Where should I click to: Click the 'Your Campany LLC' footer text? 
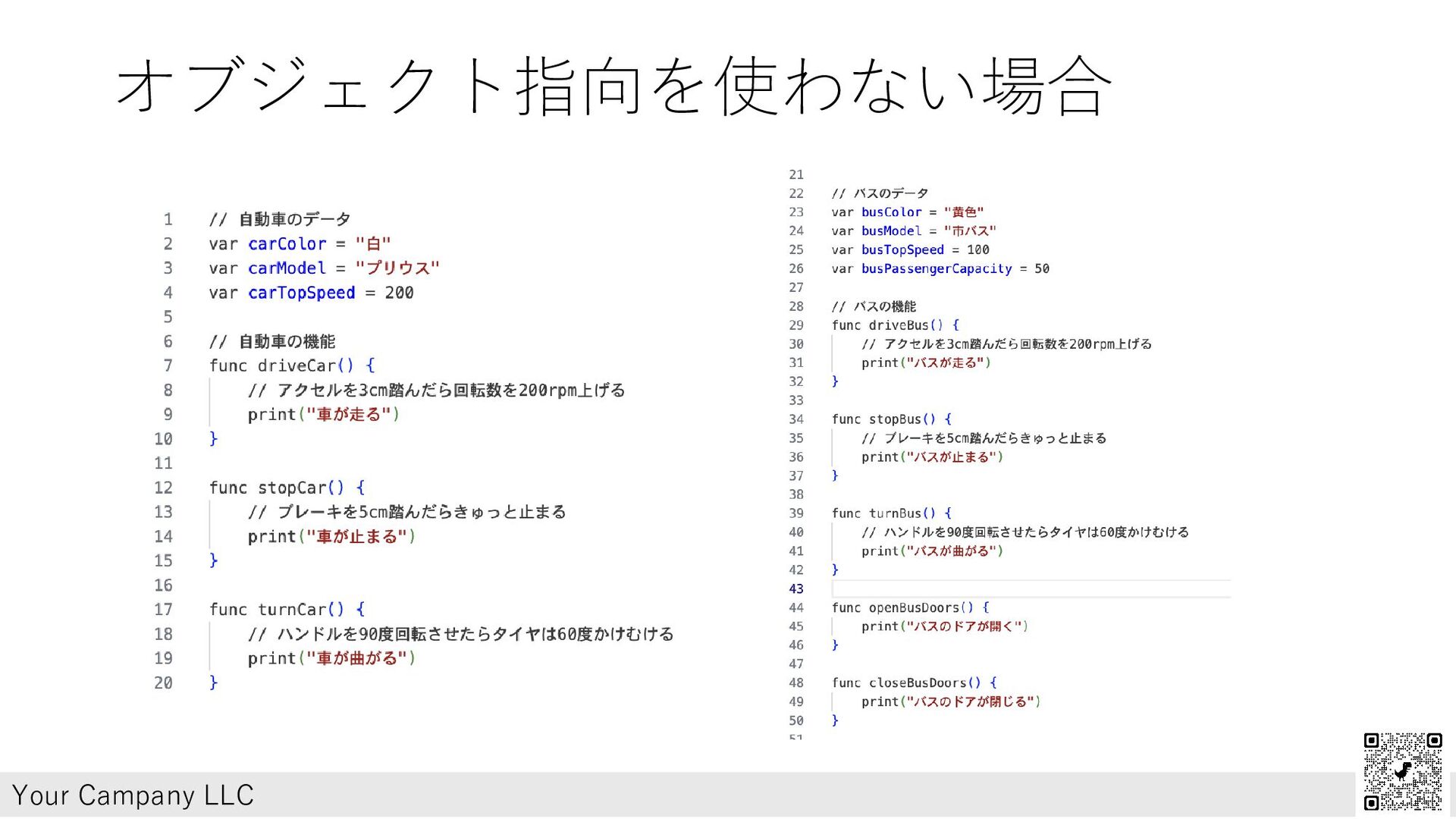(133, 795)
